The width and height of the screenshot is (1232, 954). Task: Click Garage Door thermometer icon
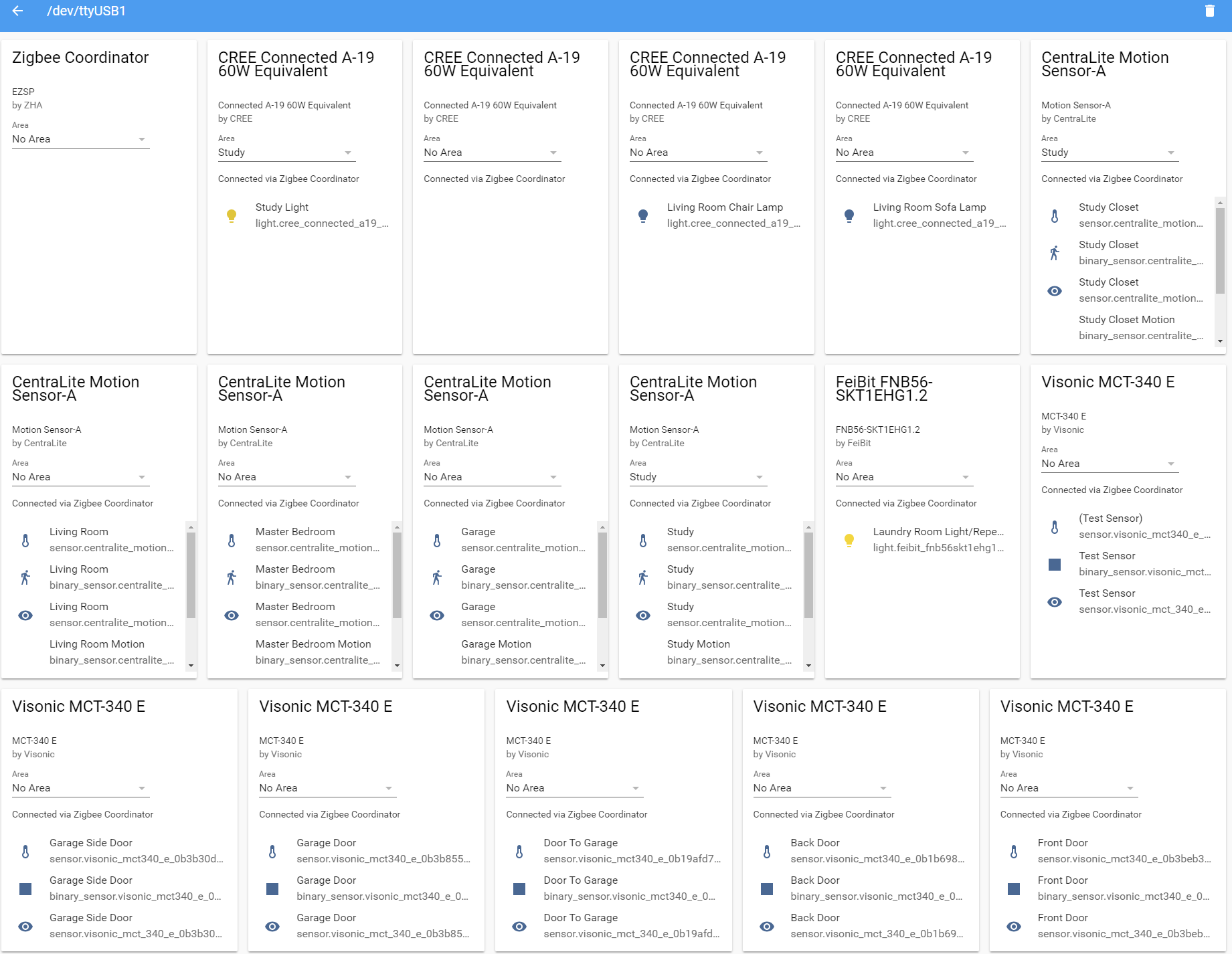pyautogui.click(x=272, y=851)
